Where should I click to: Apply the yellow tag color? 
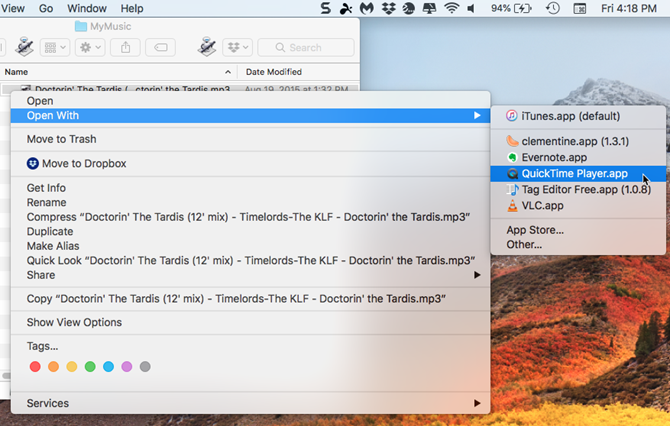coord(72,366)
